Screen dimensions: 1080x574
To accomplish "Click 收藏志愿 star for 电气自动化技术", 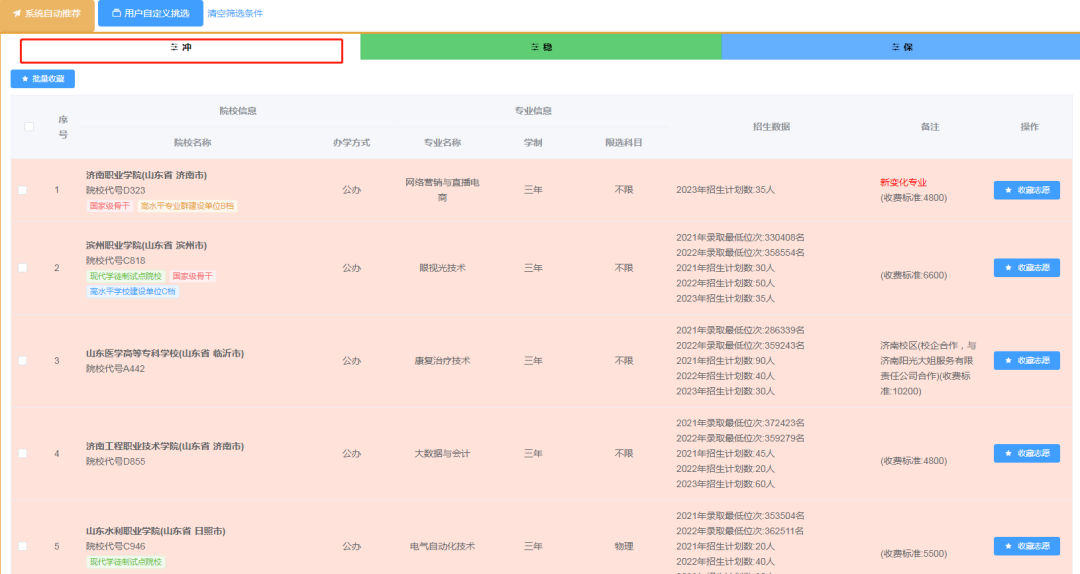I will tap(1026, 546).
